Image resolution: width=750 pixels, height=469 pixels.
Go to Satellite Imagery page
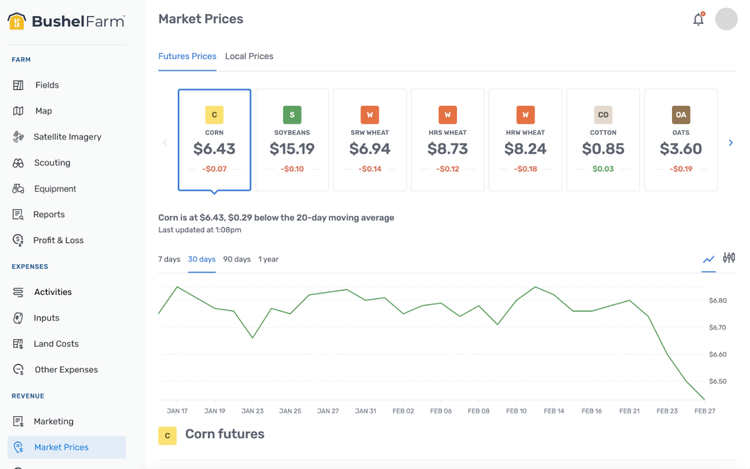point(67,137)
